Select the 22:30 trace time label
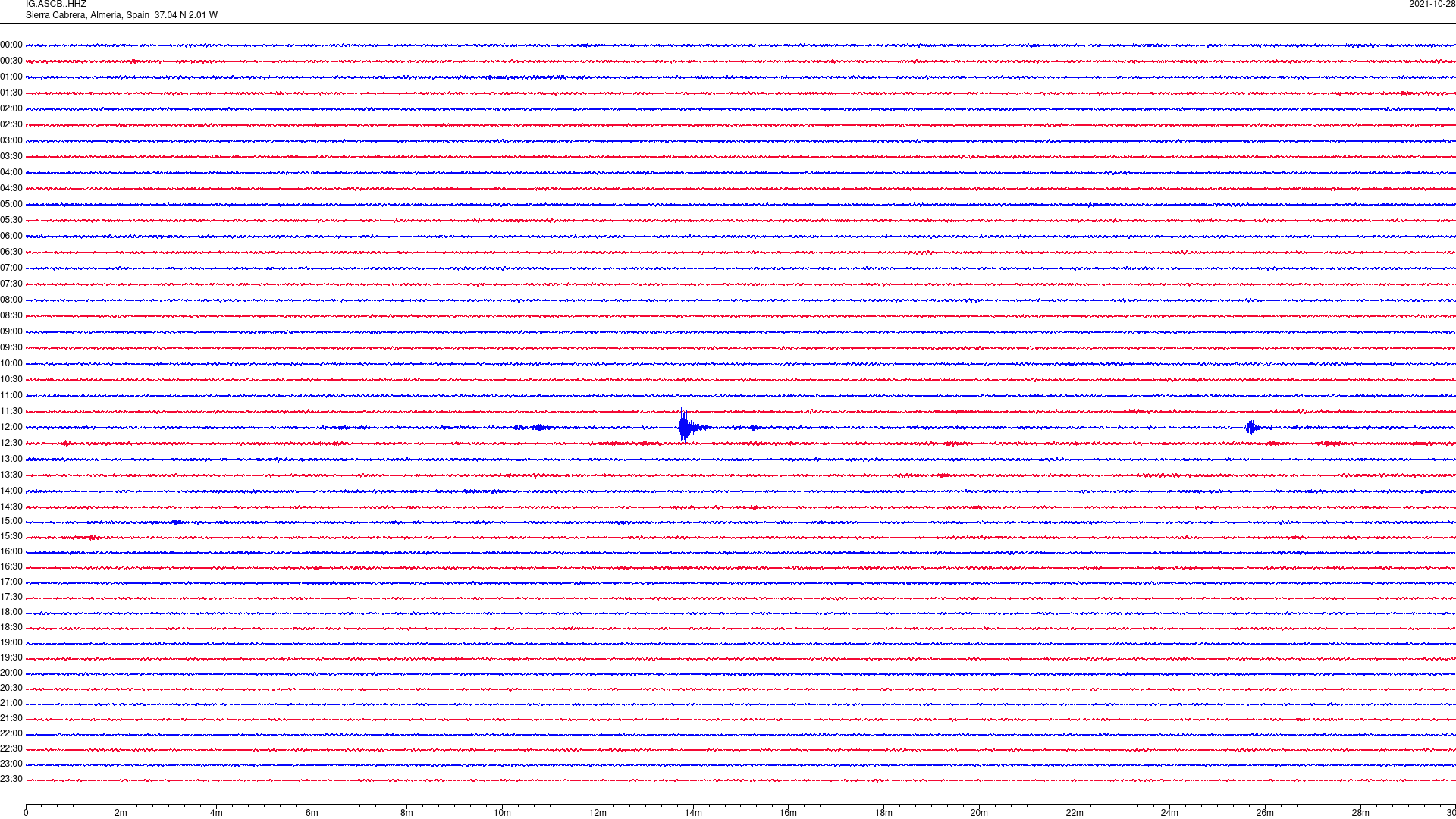Image resolution: width=1456 pixels, height=819 pixels. pos(11,748)
